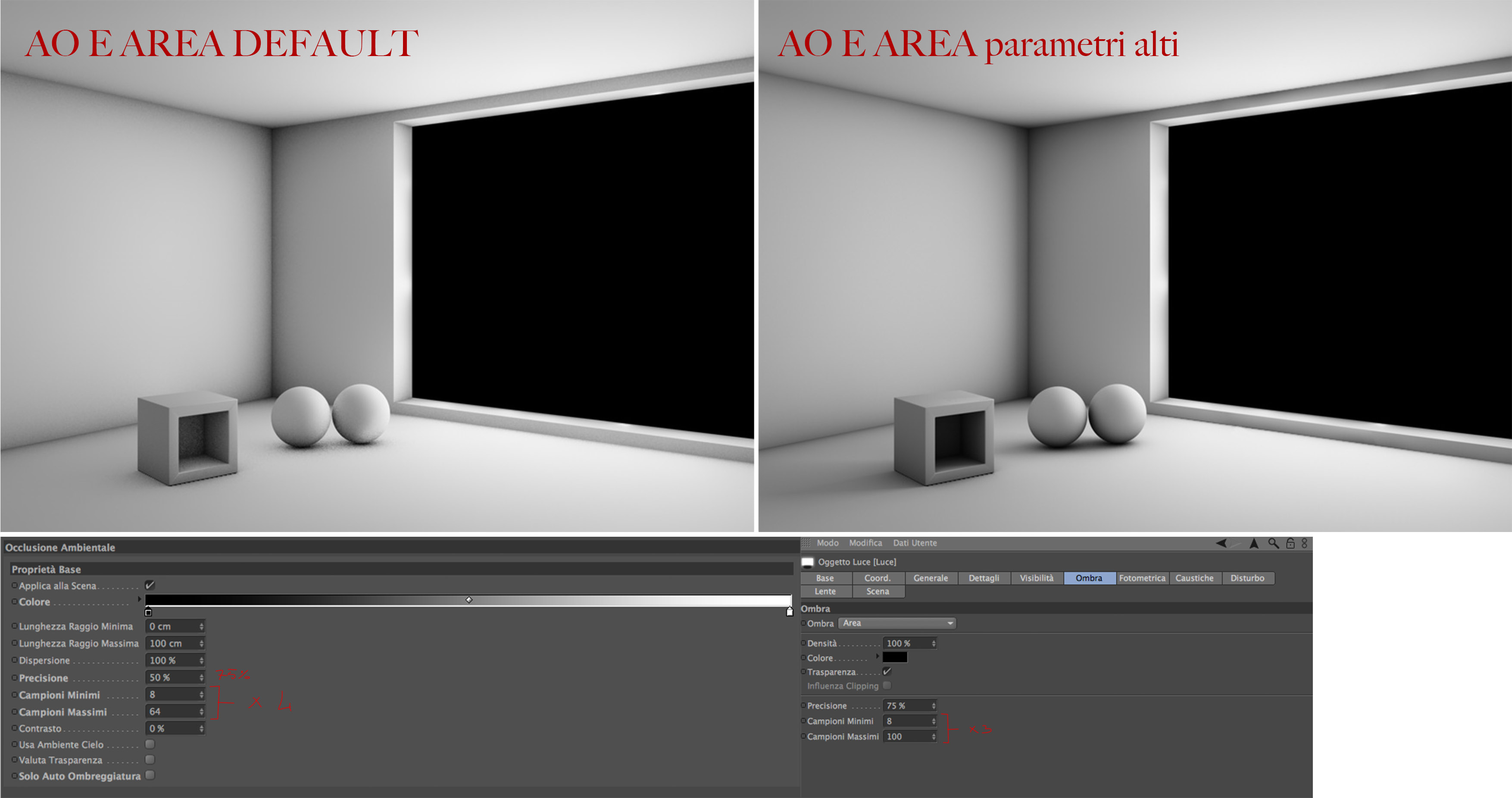Click the new attribute manager icon
This screenshot has height=798, width=1512.
[x=1304, y=543]
